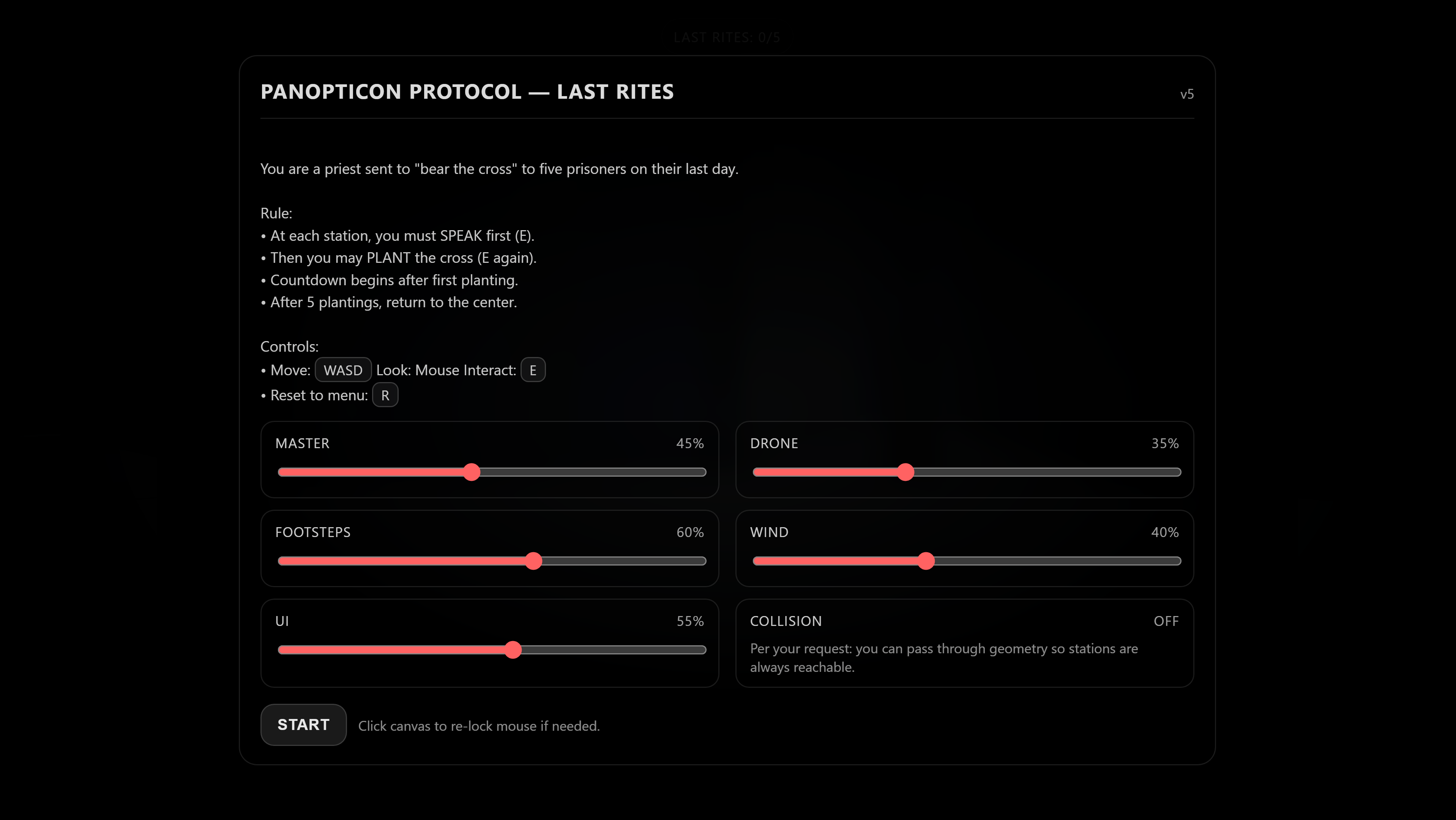Click the MASTER volume slider handle
The height and width of the screenshot is (820, 1456).
pos(472,472)
